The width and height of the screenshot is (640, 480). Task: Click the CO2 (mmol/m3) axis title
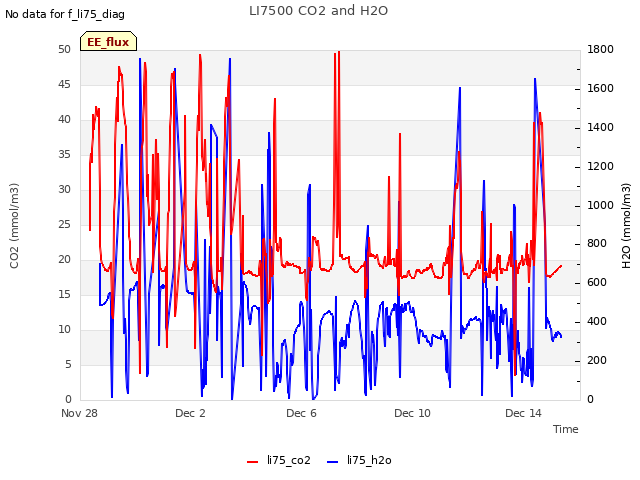(x=14, y=226)
